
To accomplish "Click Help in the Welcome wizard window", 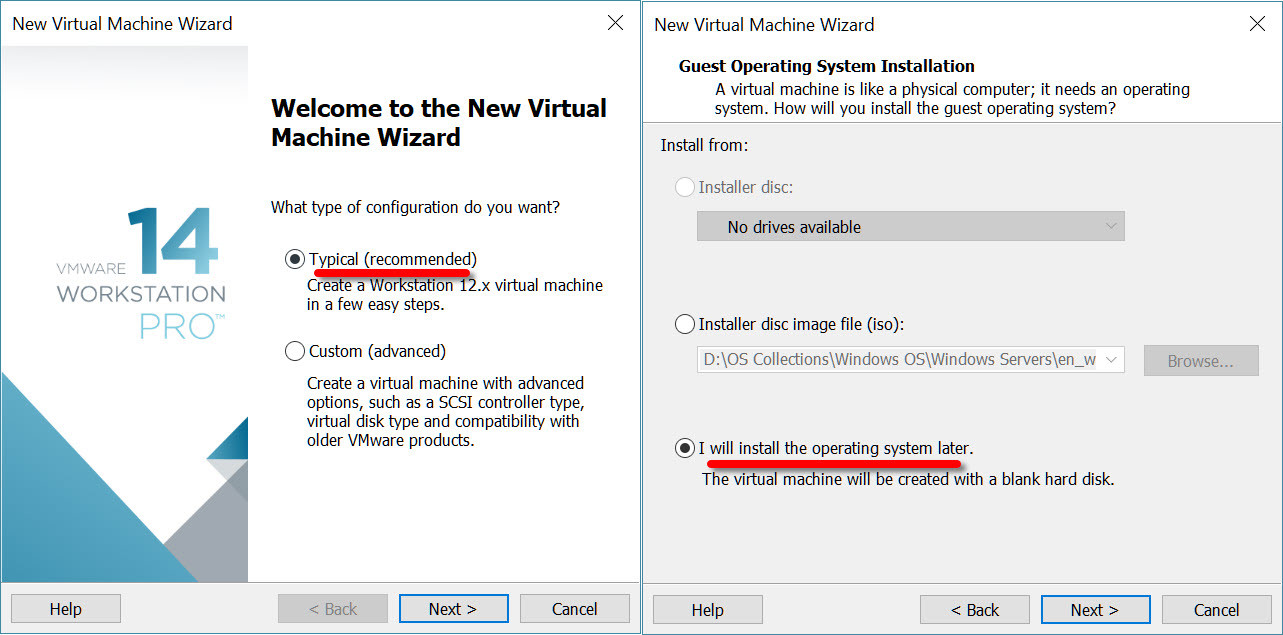I will click(66, 609).
